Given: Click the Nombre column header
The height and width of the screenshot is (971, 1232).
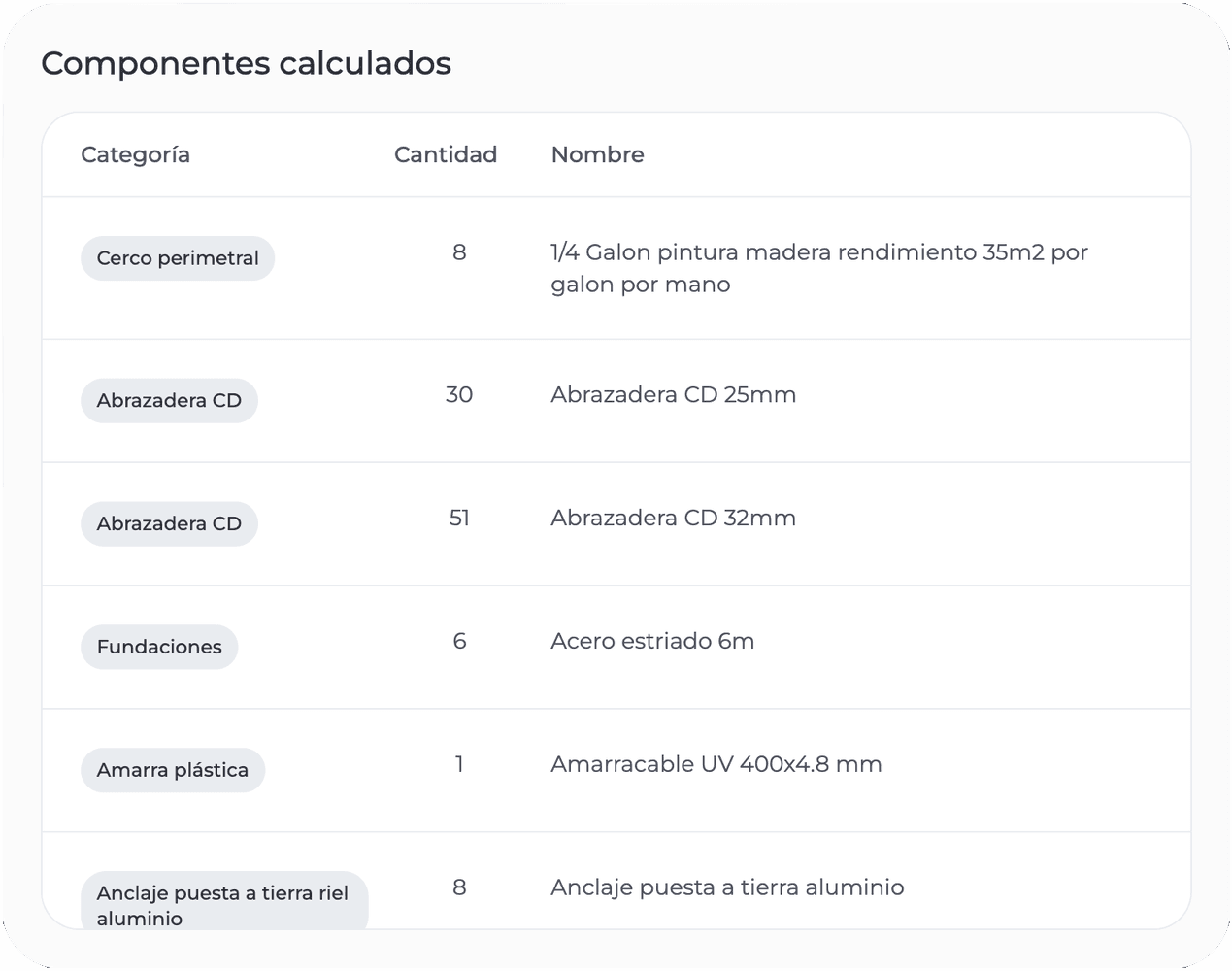Looking at the screenshot, I should pyautogui.click(x=597, y=154).
